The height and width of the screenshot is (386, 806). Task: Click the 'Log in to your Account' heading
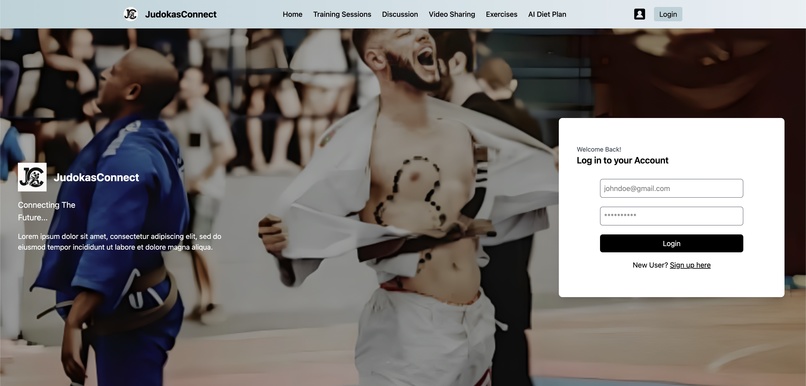pyautogui.click(x=622, y=160)
